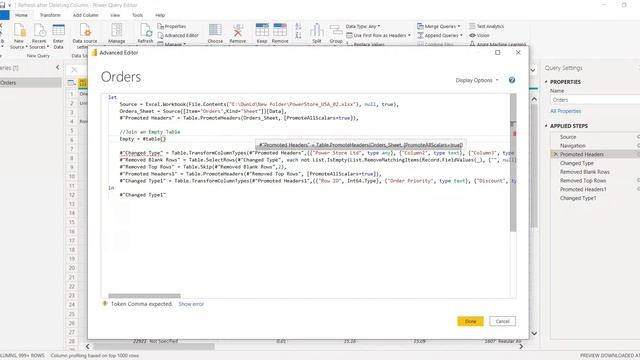Open the Data Type: Any dropdown
The height and width of the screenshot is (360, 640).
tap(363, 26)
